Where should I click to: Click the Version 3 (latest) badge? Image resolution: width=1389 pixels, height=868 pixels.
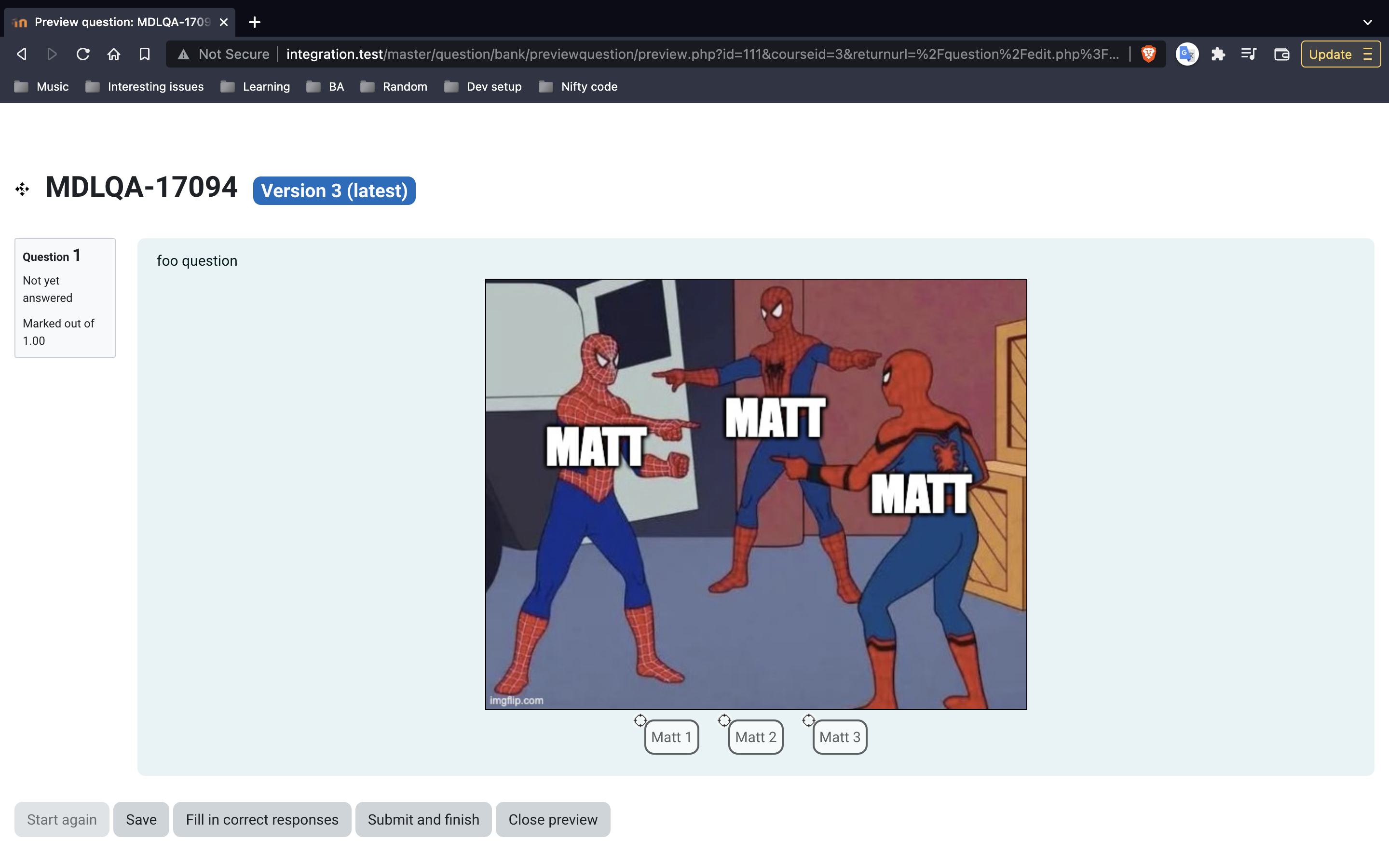click(x=334, y=190)
